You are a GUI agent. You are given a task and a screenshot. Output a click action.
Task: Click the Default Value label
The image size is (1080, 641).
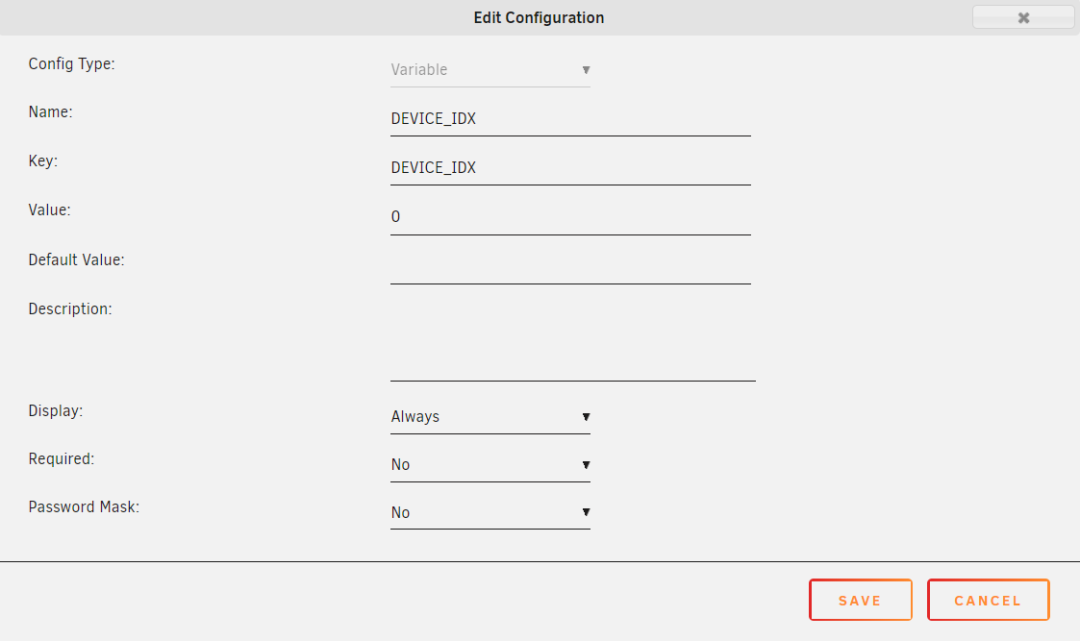pyautogui.click(x=76, y=260)
